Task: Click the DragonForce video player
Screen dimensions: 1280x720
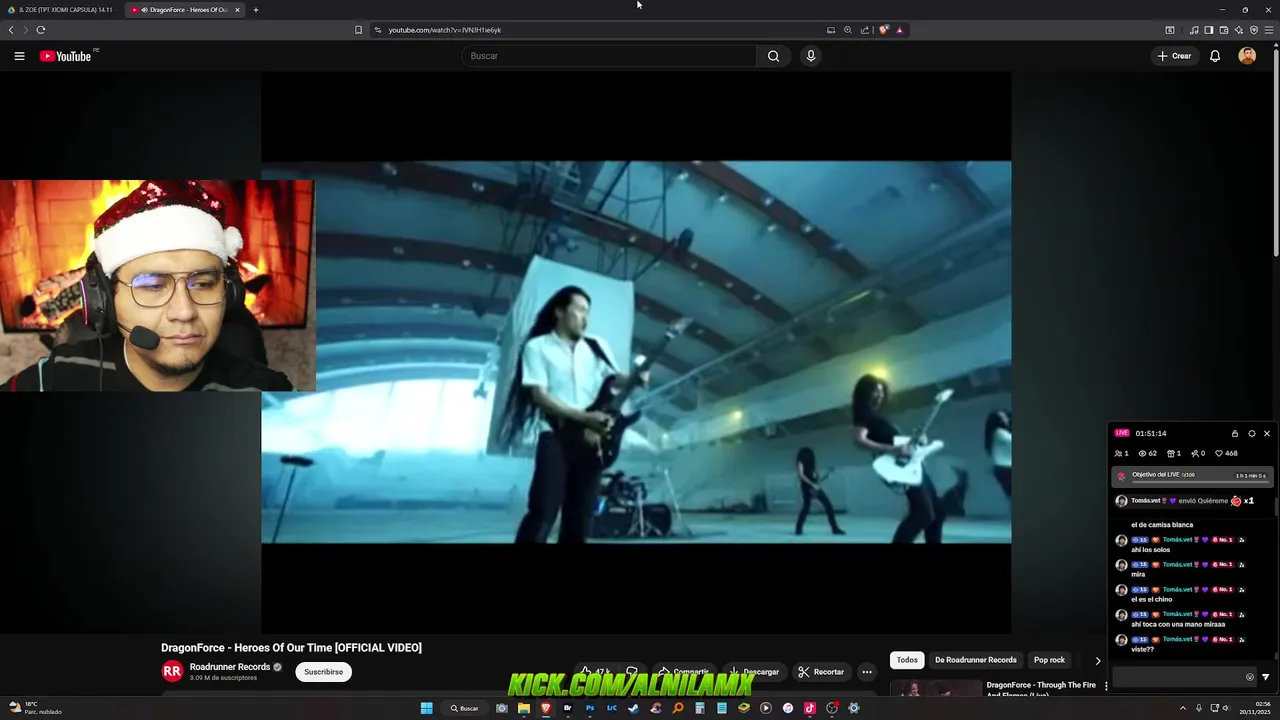Action: [636, 352]
